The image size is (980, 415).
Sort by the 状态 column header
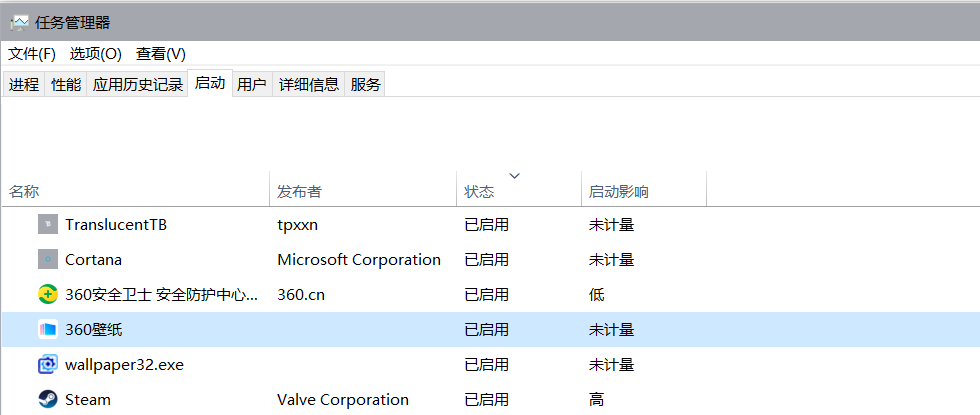(519, 189)
